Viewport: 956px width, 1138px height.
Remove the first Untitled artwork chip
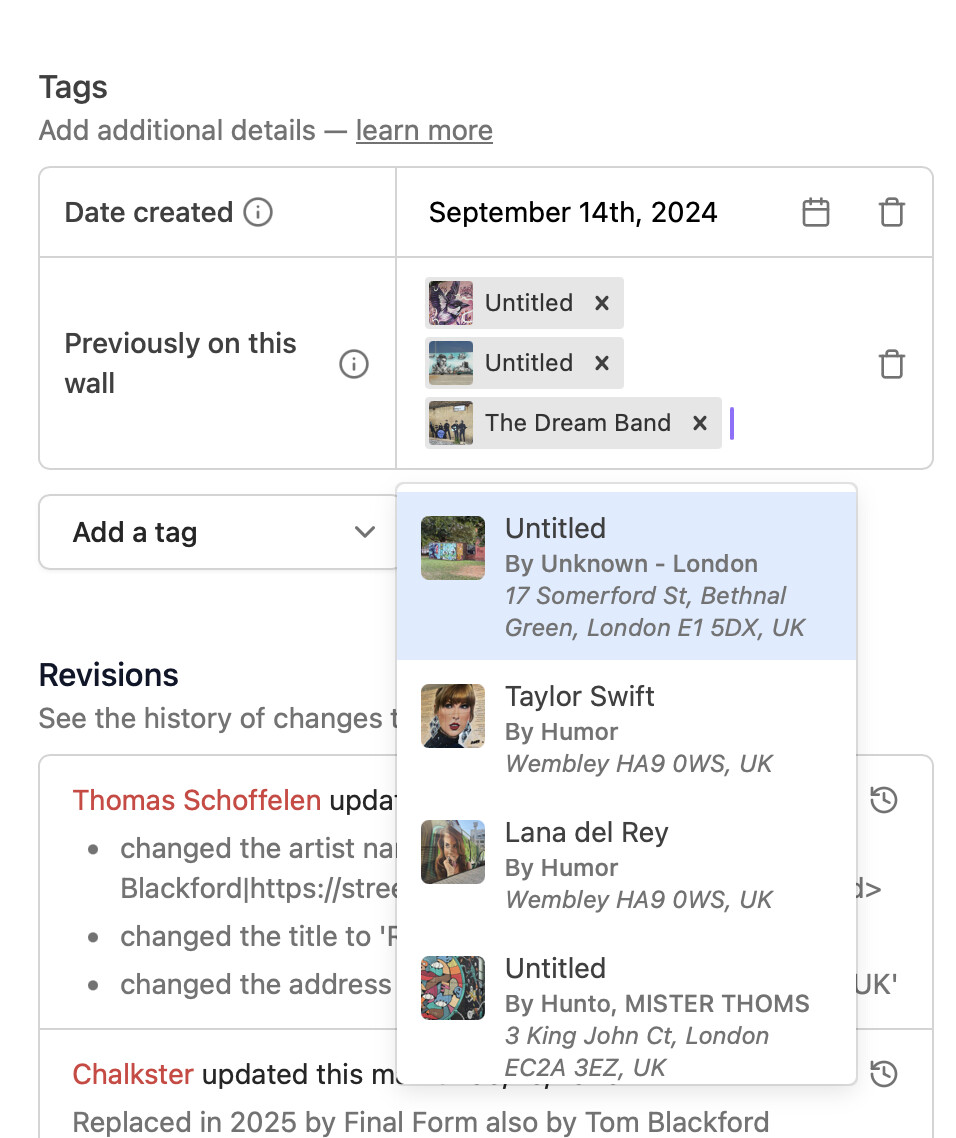601,303
